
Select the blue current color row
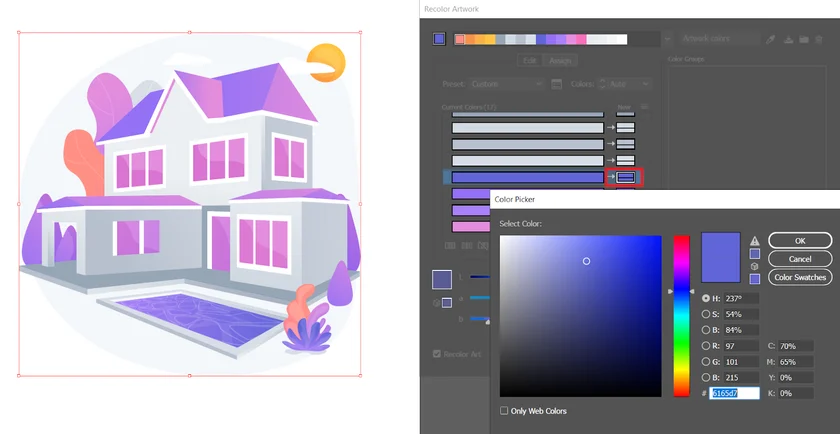coord(528,177)
